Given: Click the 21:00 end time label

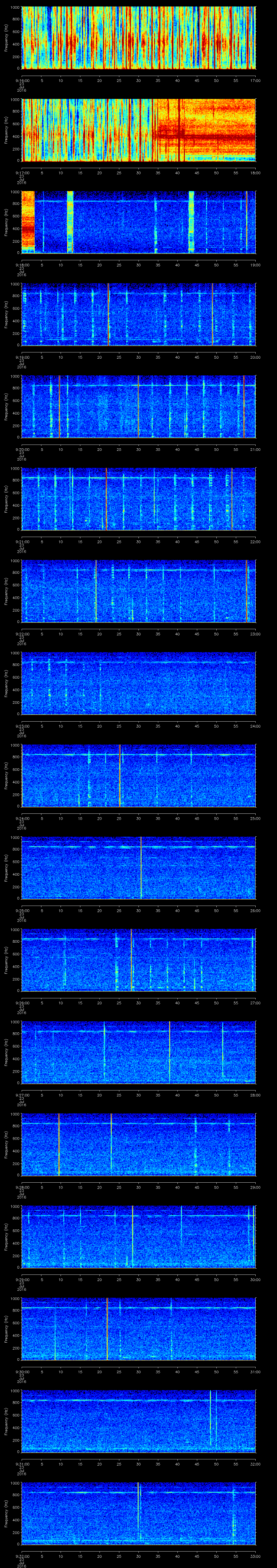Looking at the screenshot, I should (255, 449).
